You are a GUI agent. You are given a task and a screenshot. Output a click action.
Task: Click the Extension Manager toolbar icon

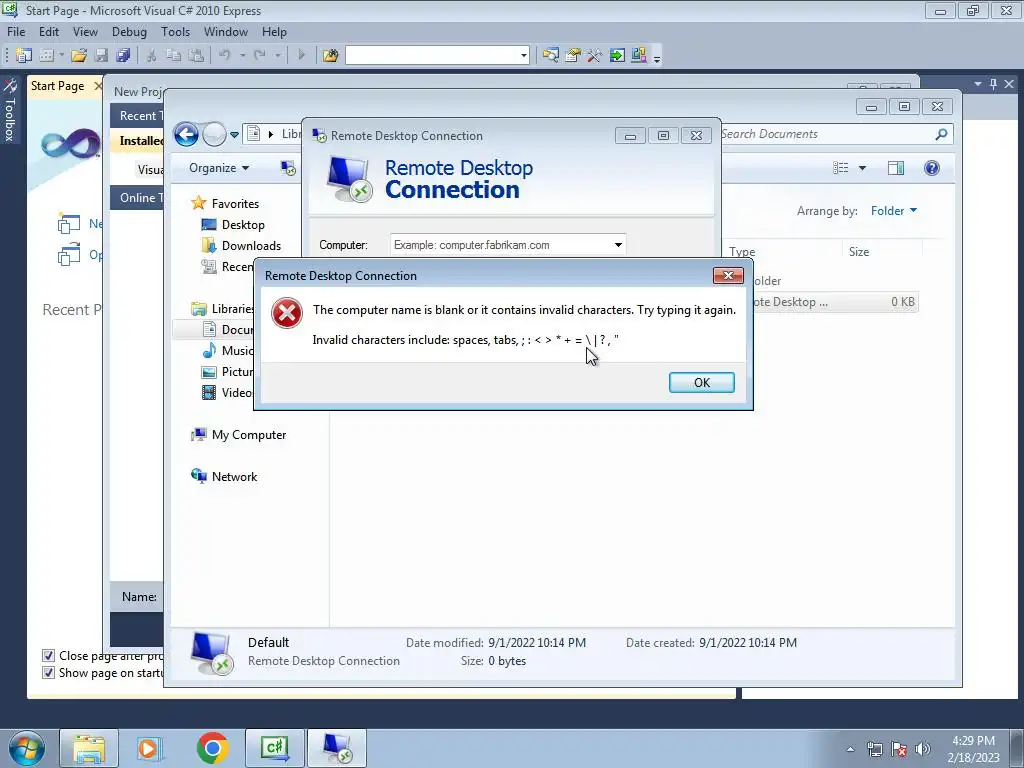click(x=639, y=56)
